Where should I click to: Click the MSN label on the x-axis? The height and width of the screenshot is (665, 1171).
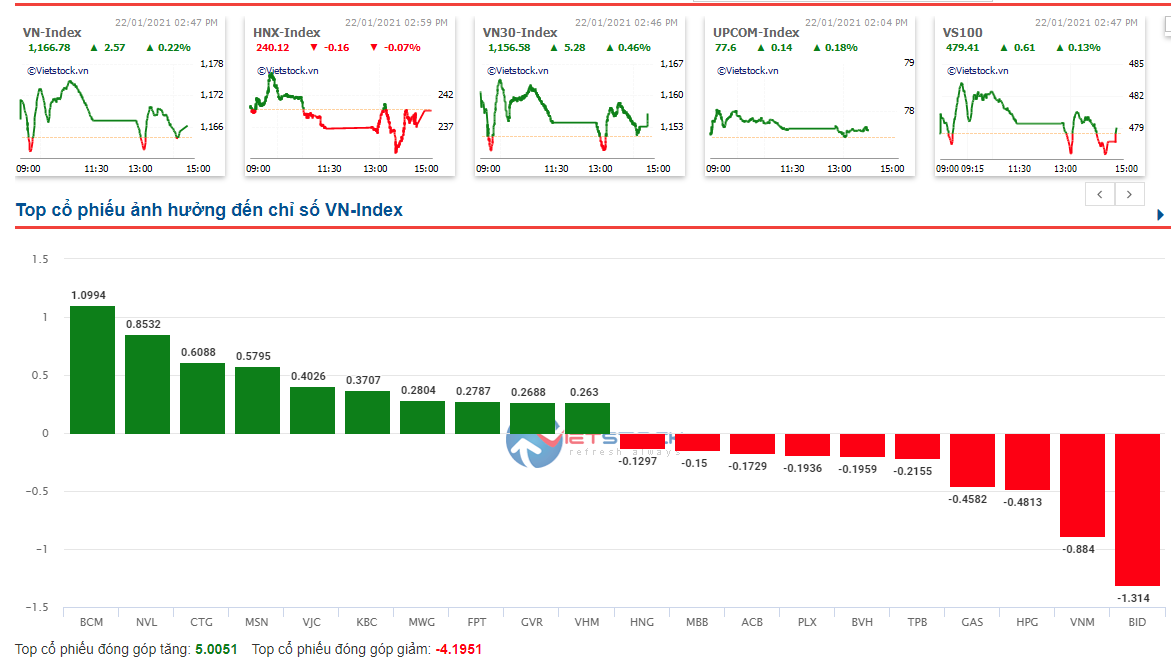(x=257, y=622)
